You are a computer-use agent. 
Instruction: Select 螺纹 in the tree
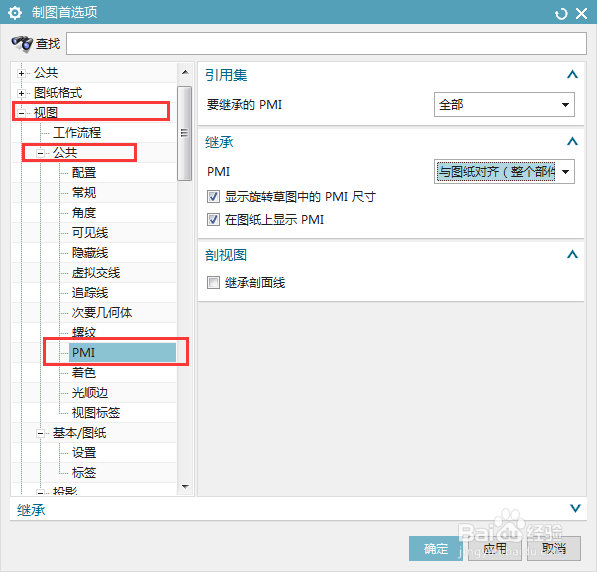84,332
